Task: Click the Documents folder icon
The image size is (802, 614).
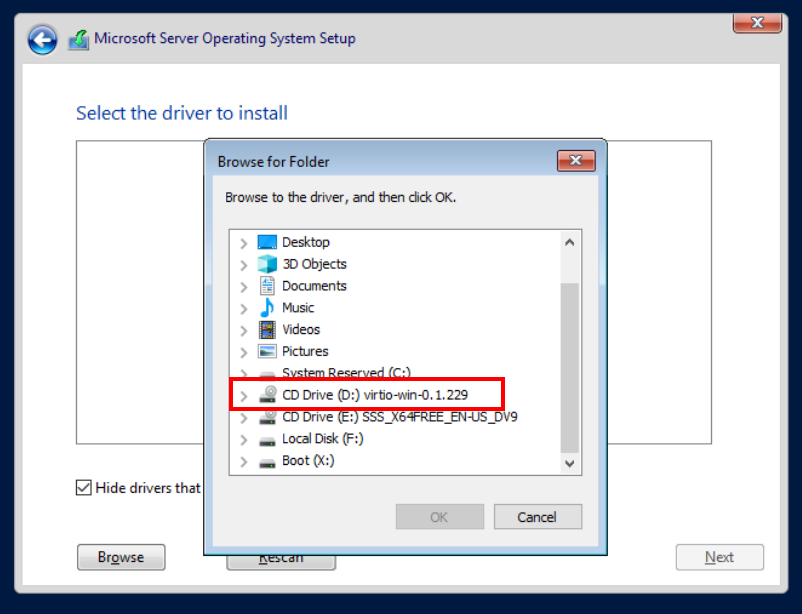Action: point(267,286)
